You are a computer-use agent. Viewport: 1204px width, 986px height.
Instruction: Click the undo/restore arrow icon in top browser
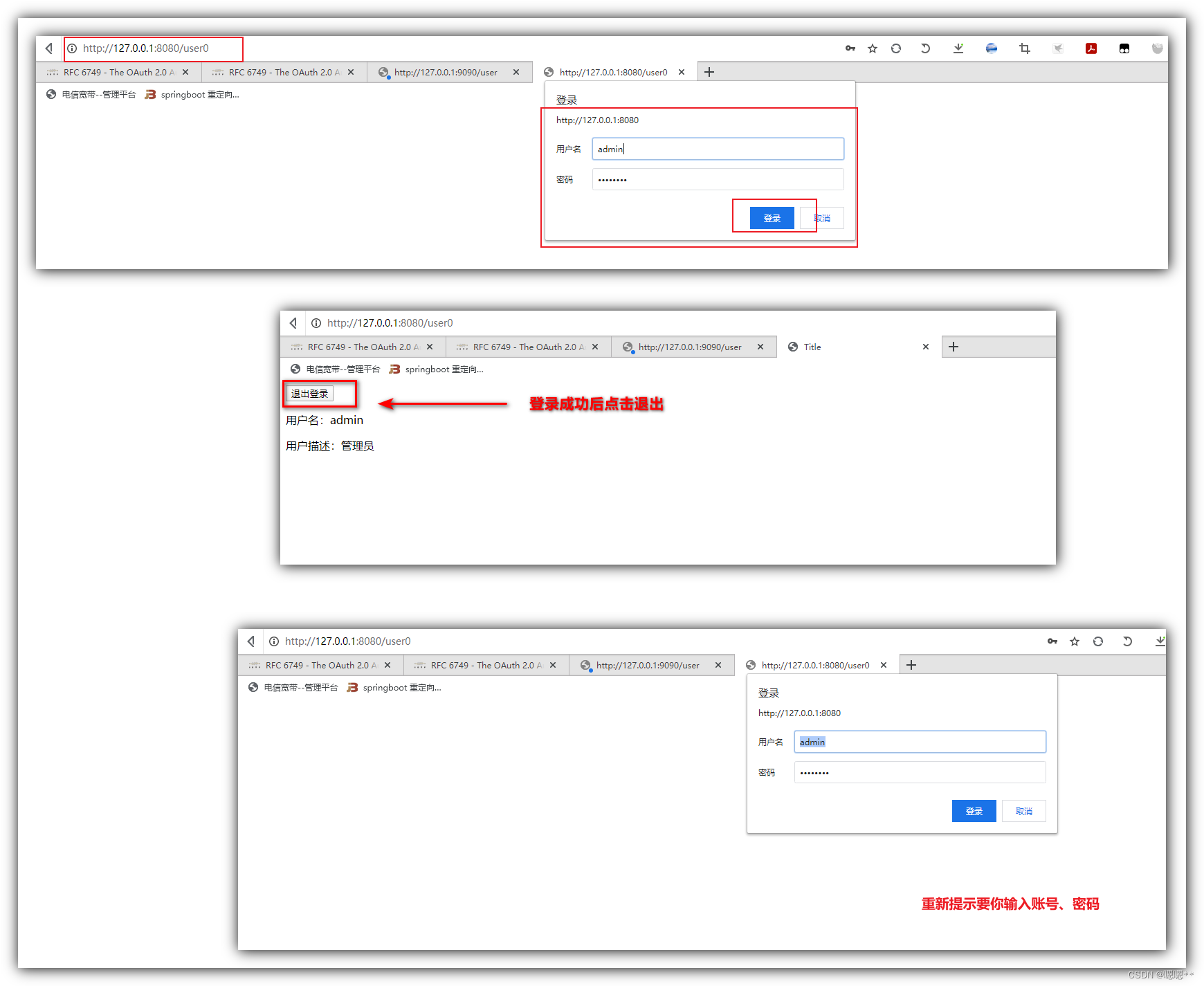tap(925, 48)
